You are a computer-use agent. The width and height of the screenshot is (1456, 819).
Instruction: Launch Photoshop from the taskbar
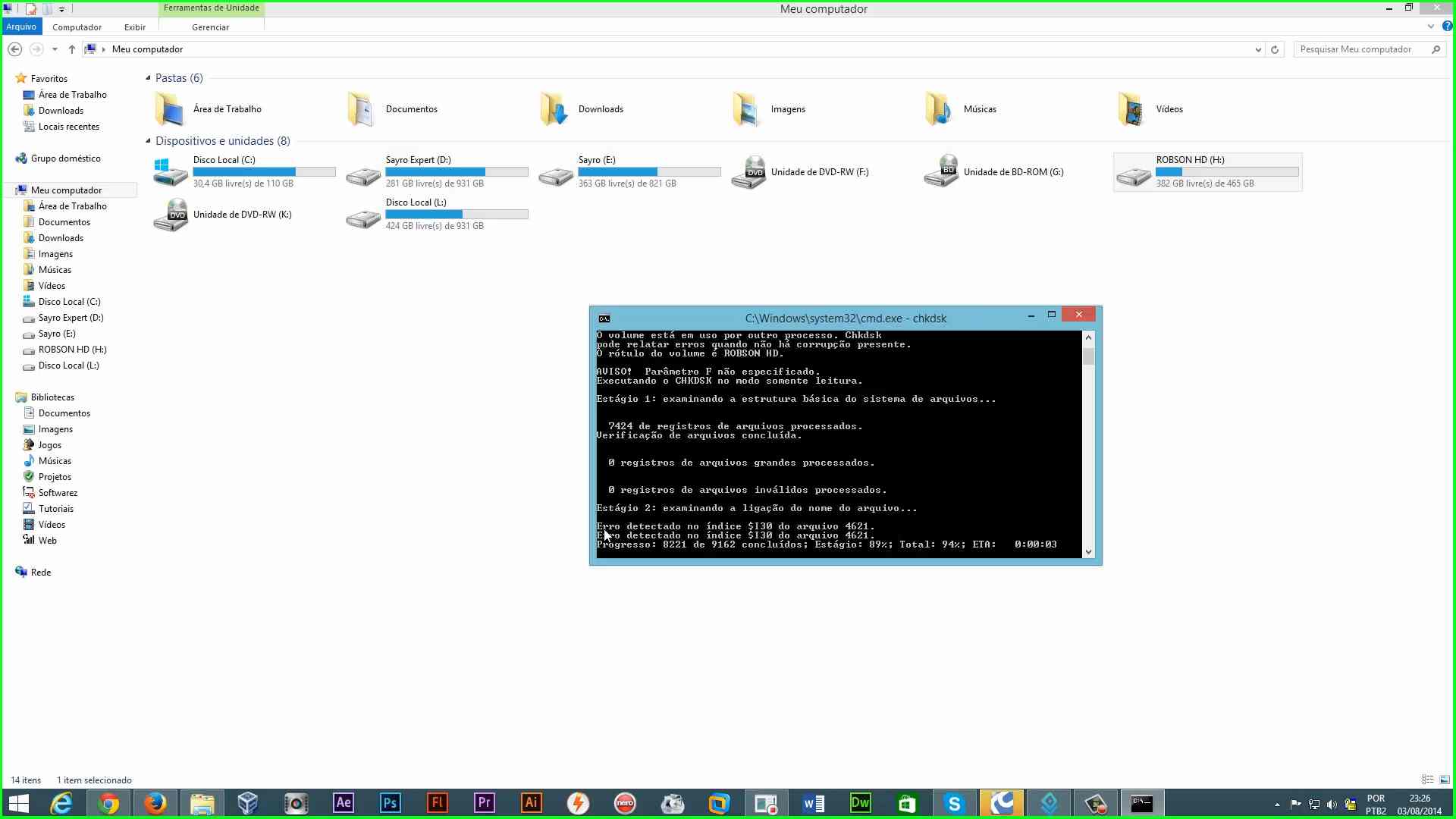(x=391, y=802)
